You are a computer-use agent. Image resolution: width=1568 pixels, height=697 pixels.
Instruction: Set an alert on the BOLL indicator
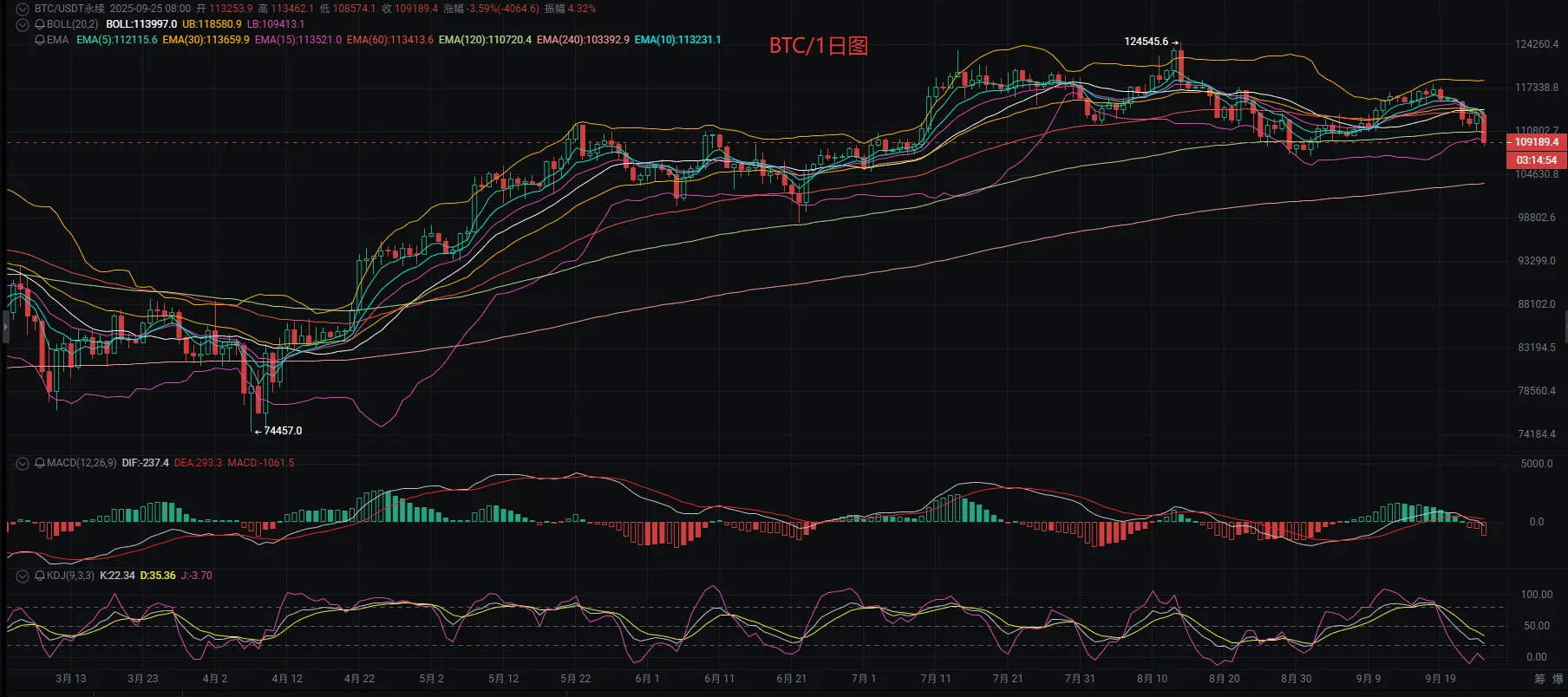point(40,24)
